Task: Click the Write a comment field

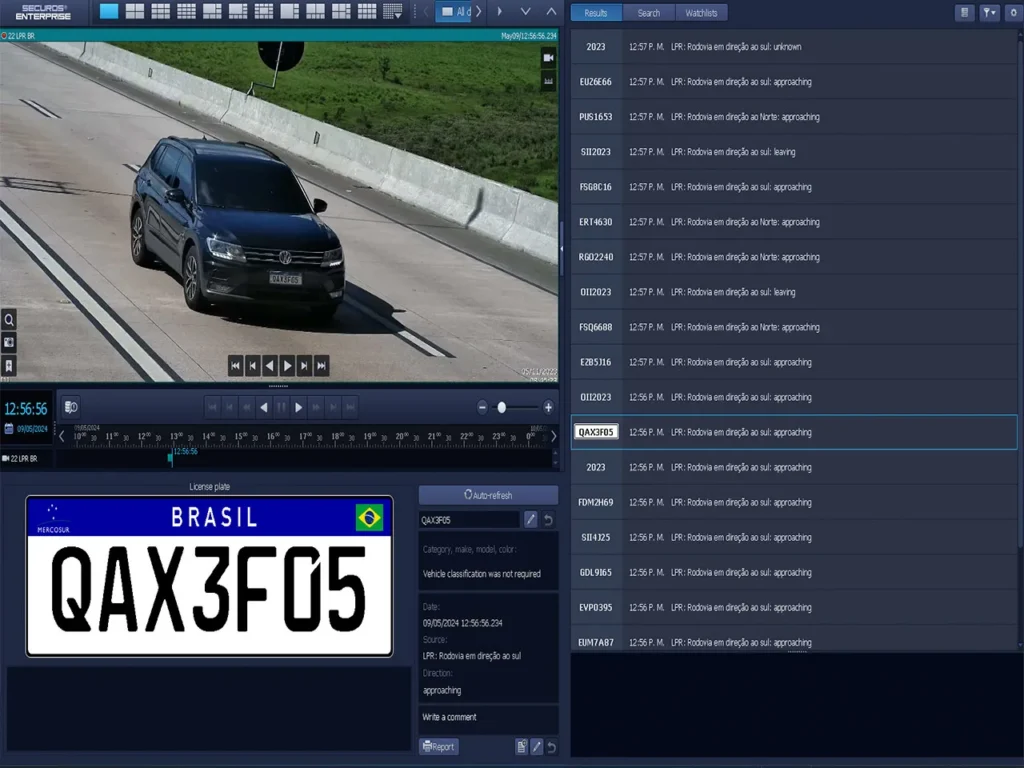Action: point(488,718)
